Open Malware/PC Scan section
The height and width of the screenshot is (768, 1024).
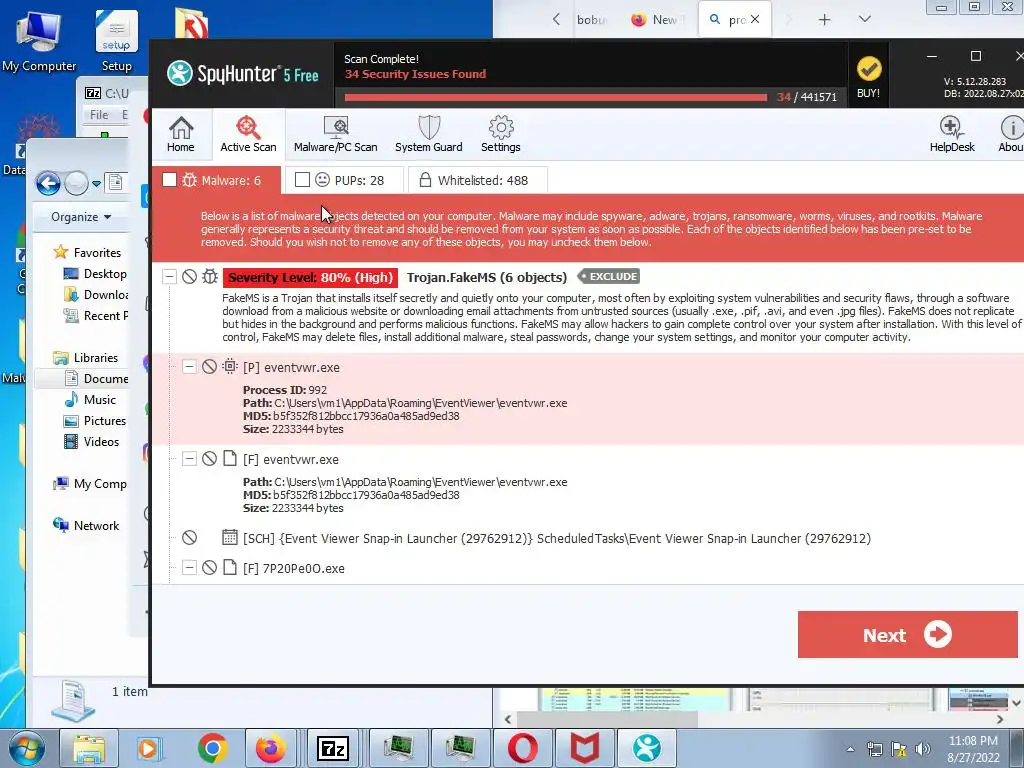pyautogui.click(x=336, y=134)
